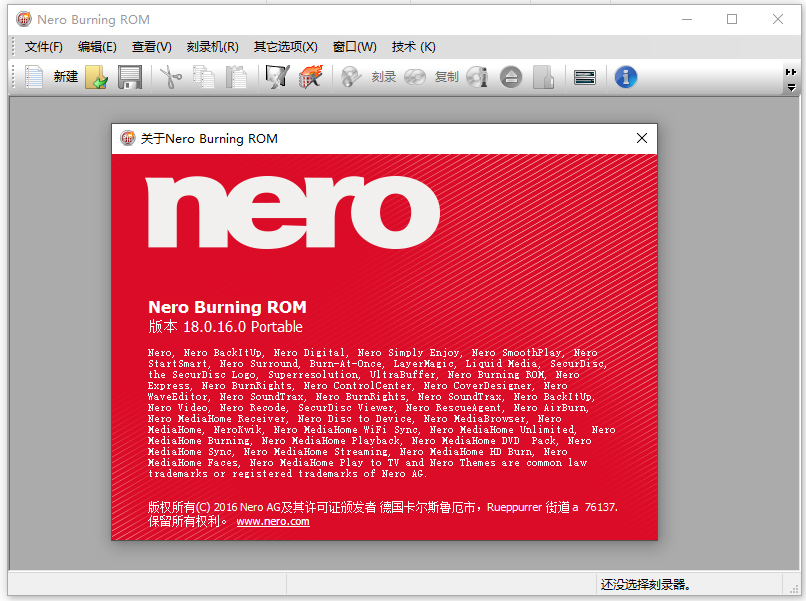Screen dimensions: 806x601
Task: Click the cover designer icon
Action: pyautogui.click(x=543, y=77)
